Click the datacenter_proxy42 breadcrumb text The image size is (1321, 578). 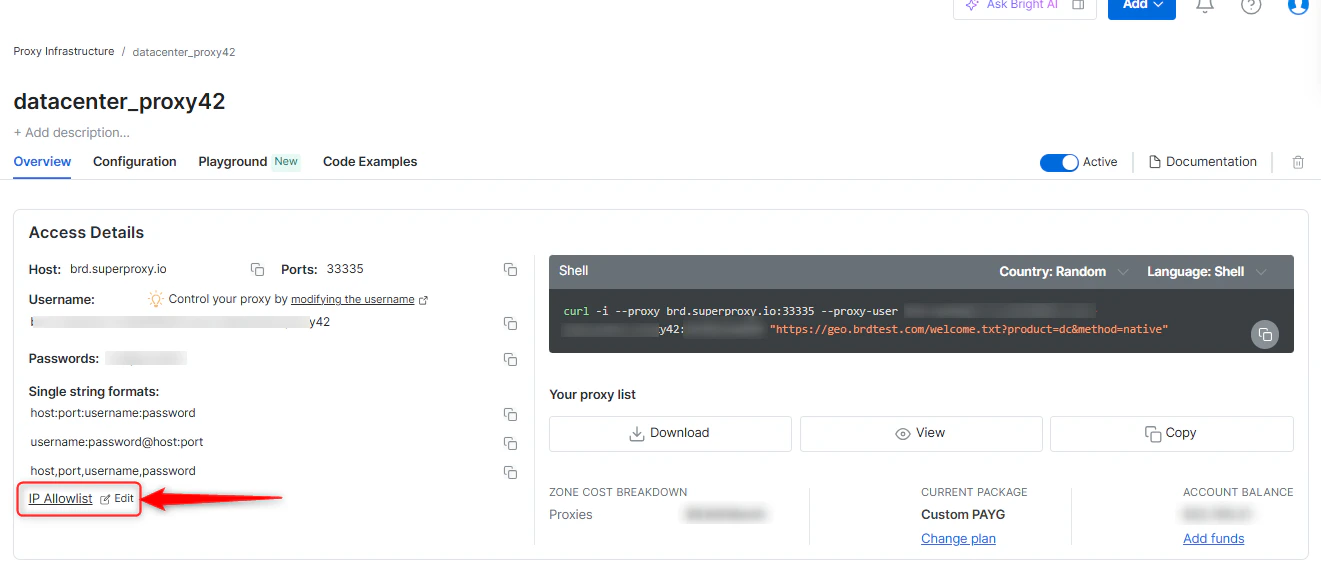(x=184, y=51)
